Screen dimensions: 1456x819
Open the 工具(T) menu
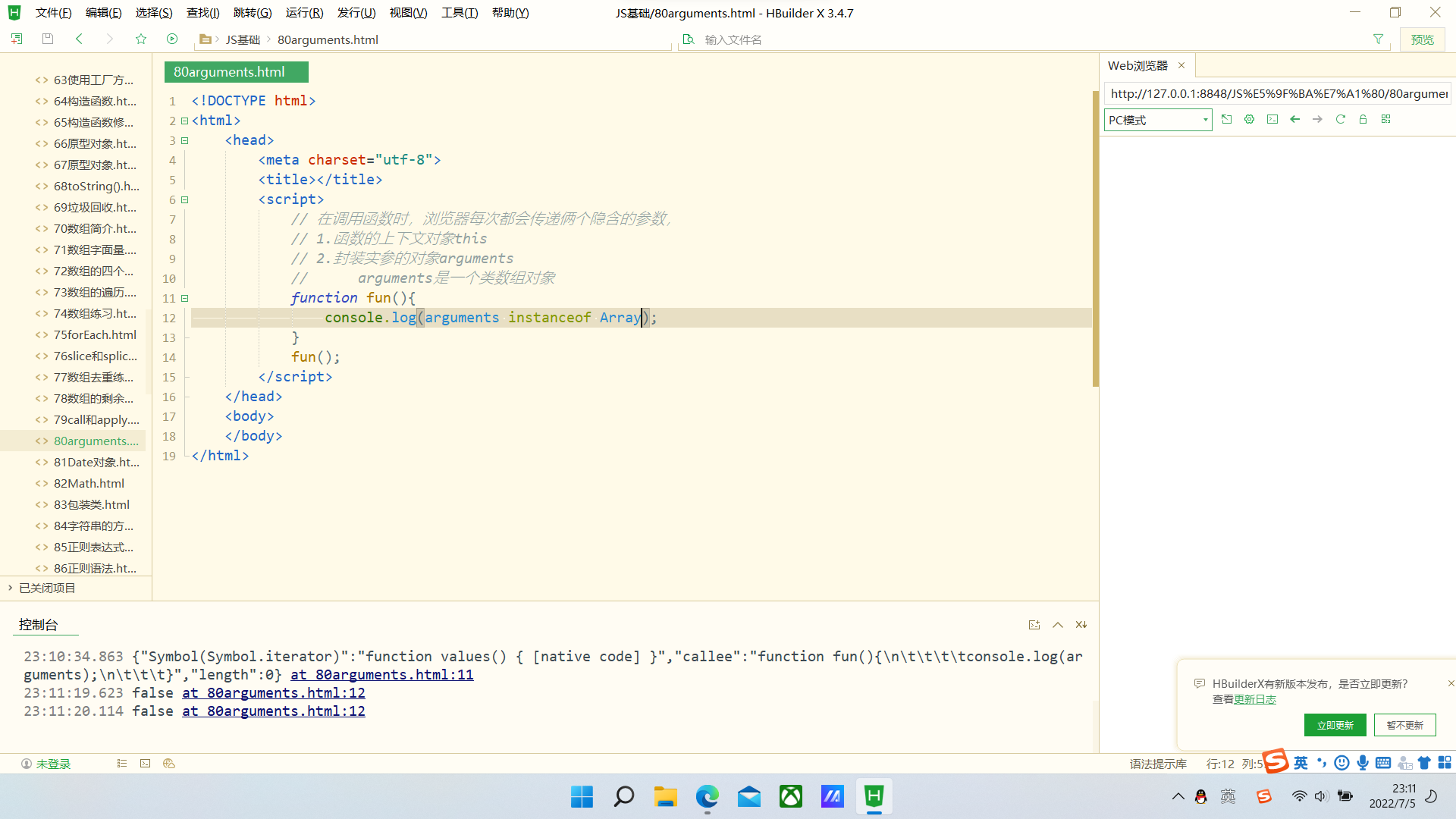(x=459, y=12)
